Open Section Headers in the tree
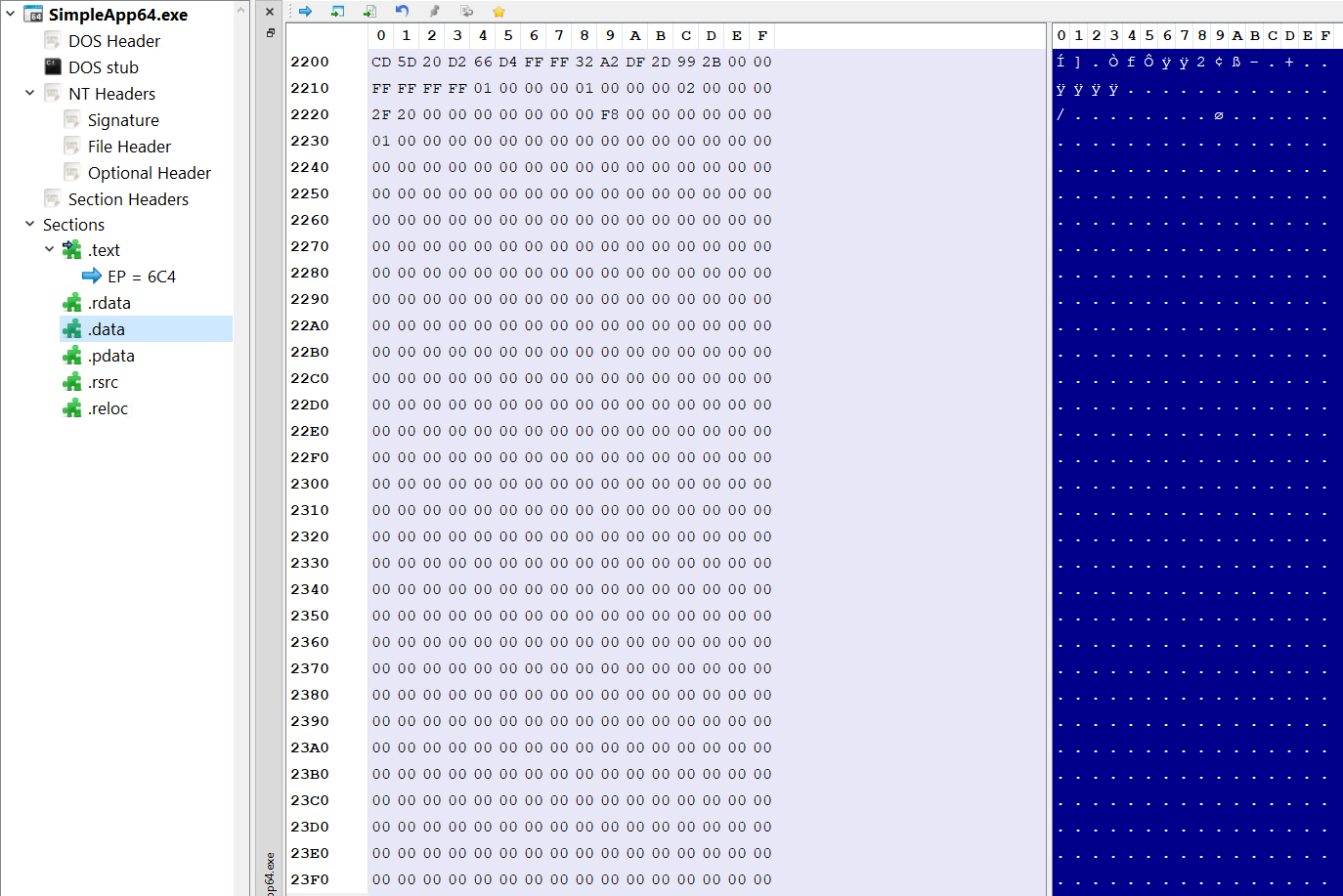1343x896 pixels. tap(128, 199)
